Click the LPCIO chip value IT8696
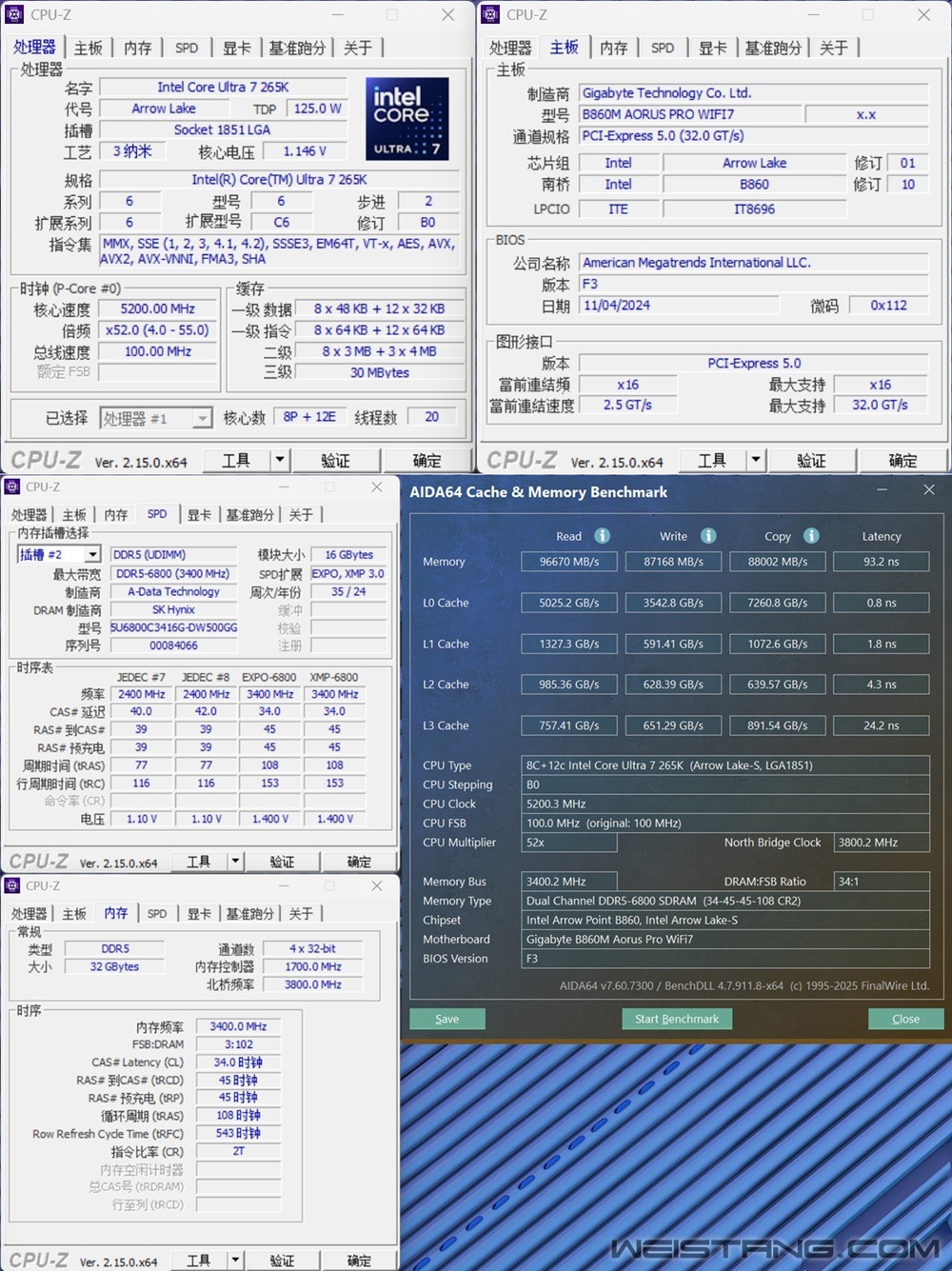The height and width of the screenshot is (1271, 952). [754, 209]
